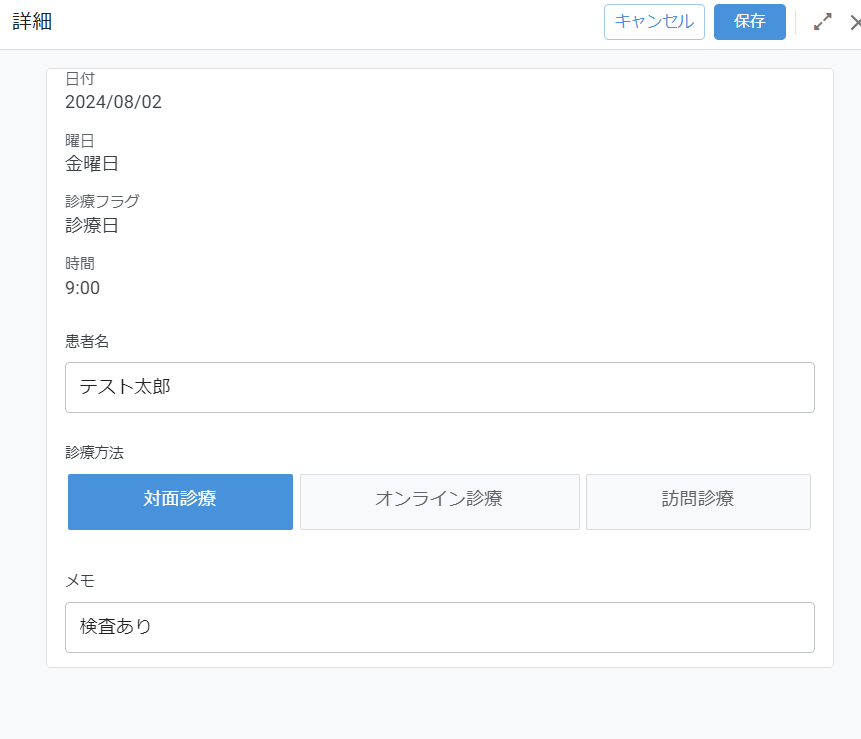Click the date value 2024/08/02
Image resolution: width=861 pixels, height=739 pixels.
pyautogui.click(x=113, y=102)
